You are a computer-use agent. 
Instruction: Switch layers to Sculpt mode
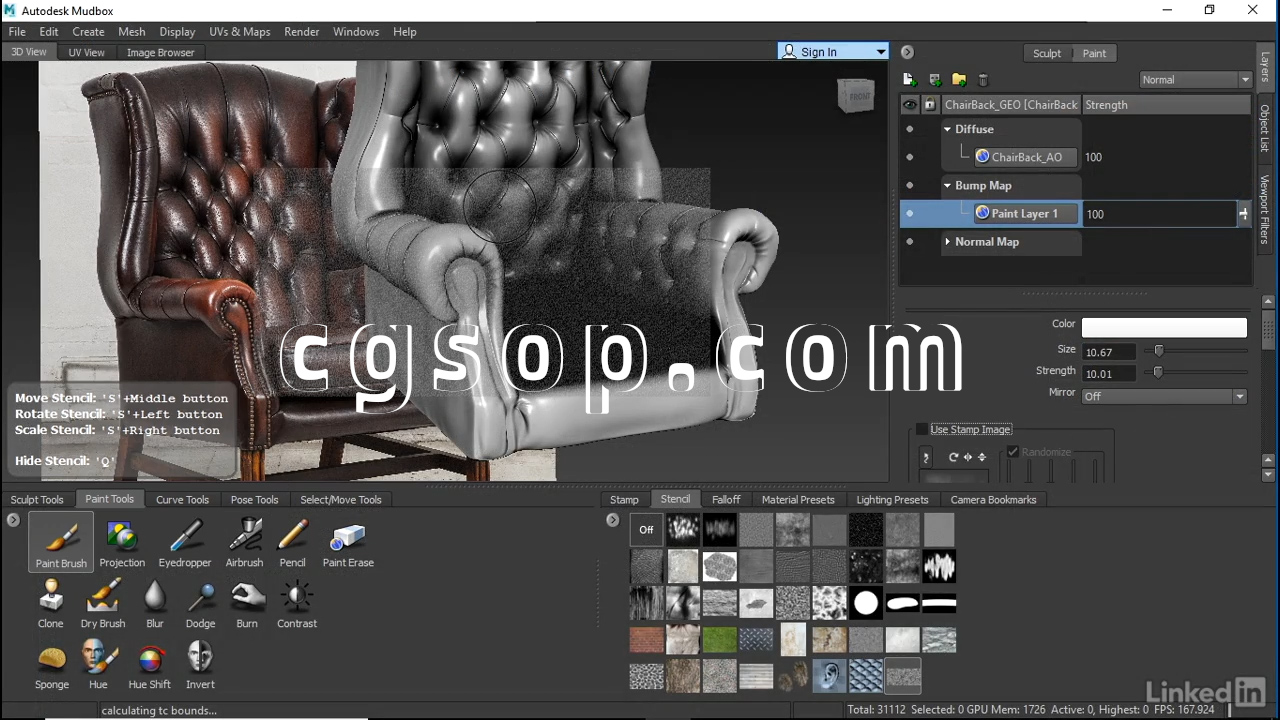coord(1047,53)
